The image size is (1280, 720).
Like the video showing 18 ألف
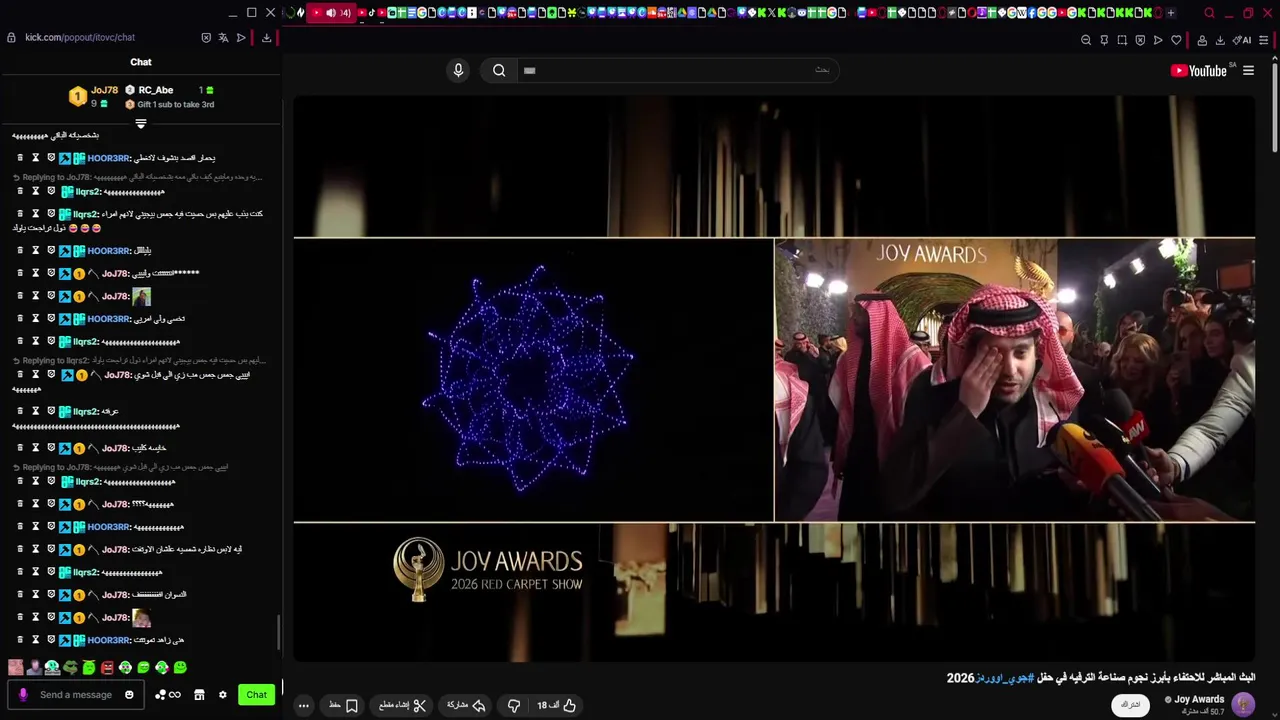(556, 706)
